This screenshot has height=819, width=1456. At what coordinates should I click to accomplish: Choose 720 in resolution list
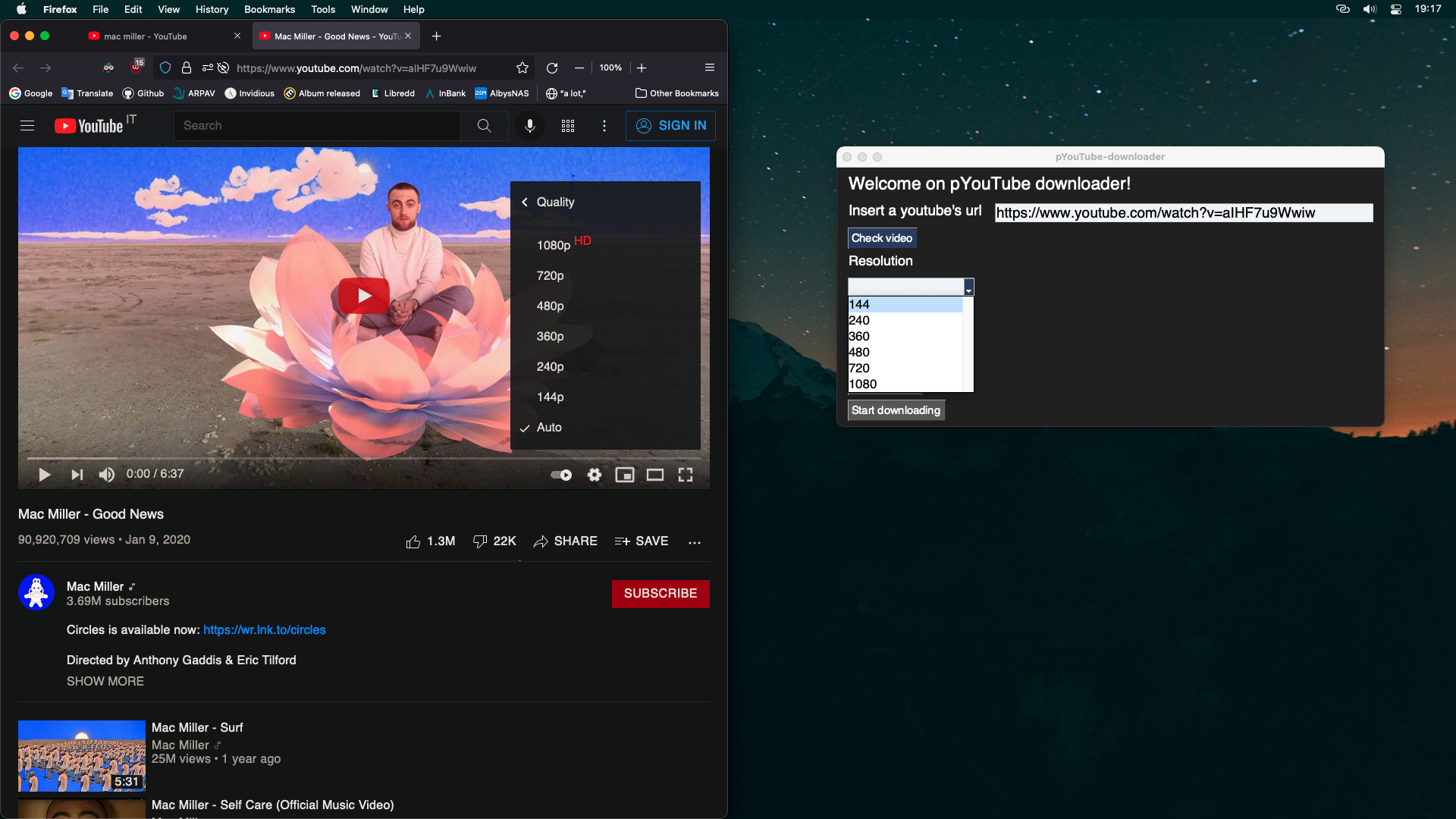tap(859, 369)
